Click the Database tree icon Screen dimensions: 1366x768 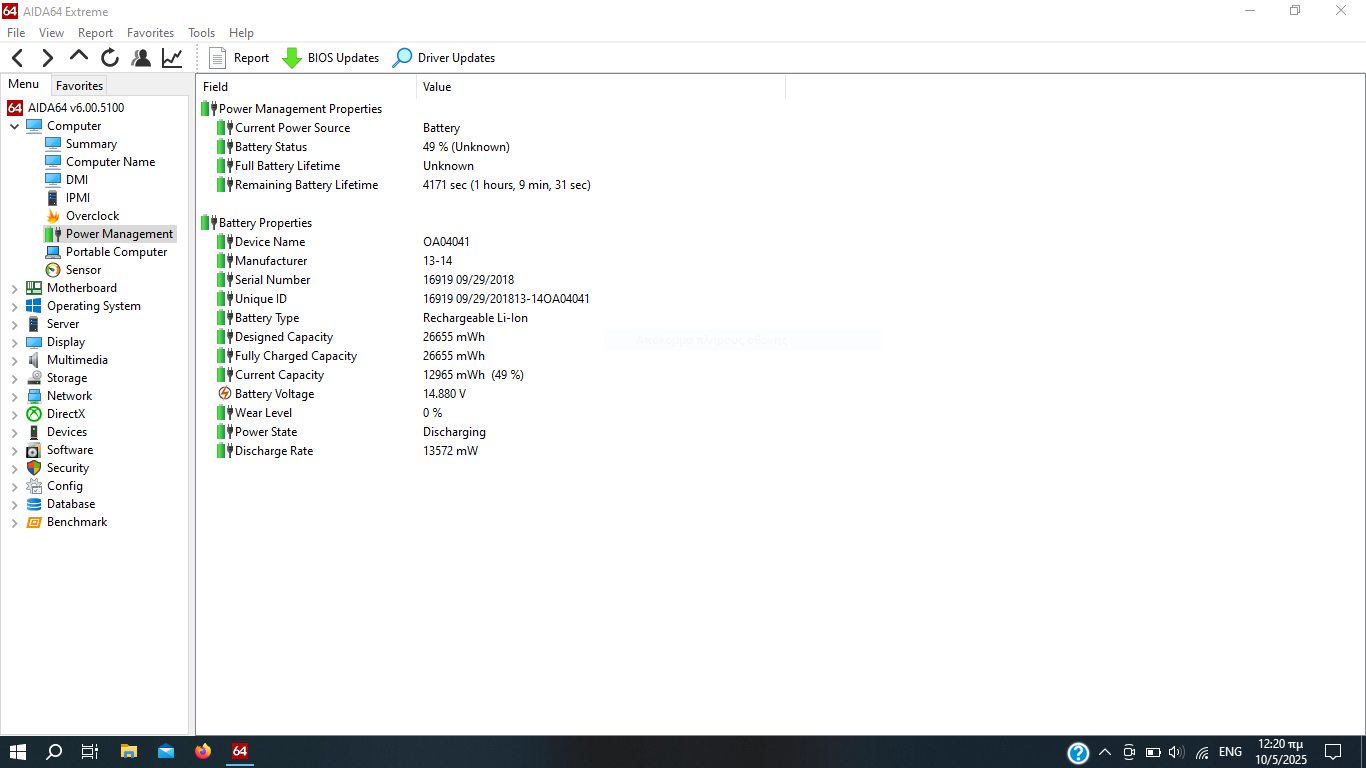click(x=34, y=504)
